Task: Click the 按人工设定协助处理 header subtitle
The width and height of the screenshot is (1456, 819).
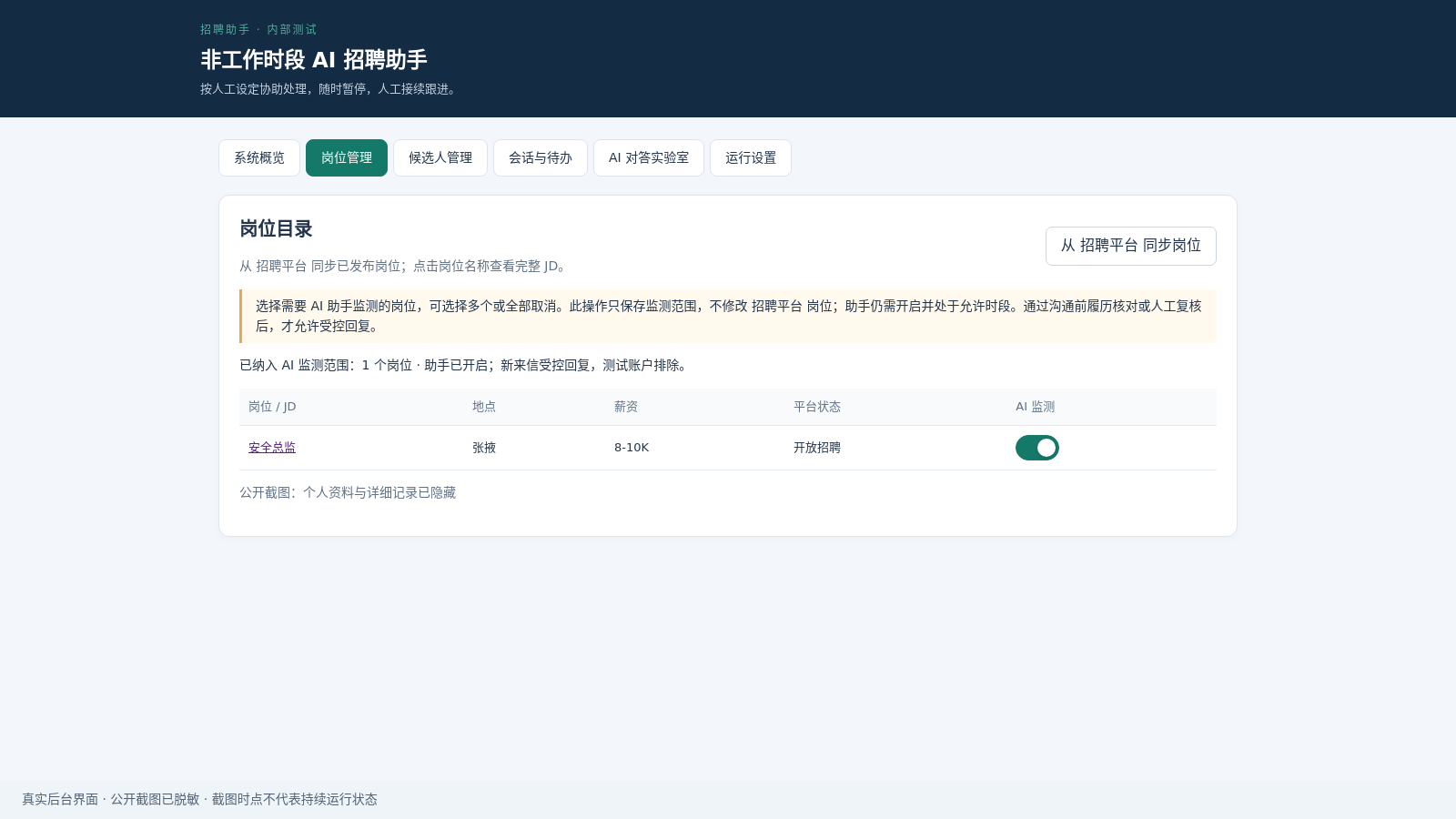Action: click(330, 89)
